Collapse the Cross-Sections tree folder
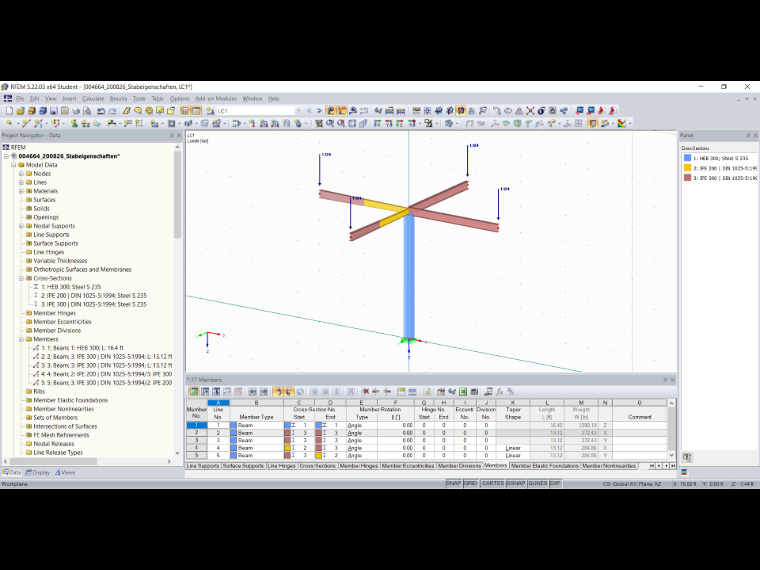760x570 pixels. pyautogui.click(x=21, y=278)
